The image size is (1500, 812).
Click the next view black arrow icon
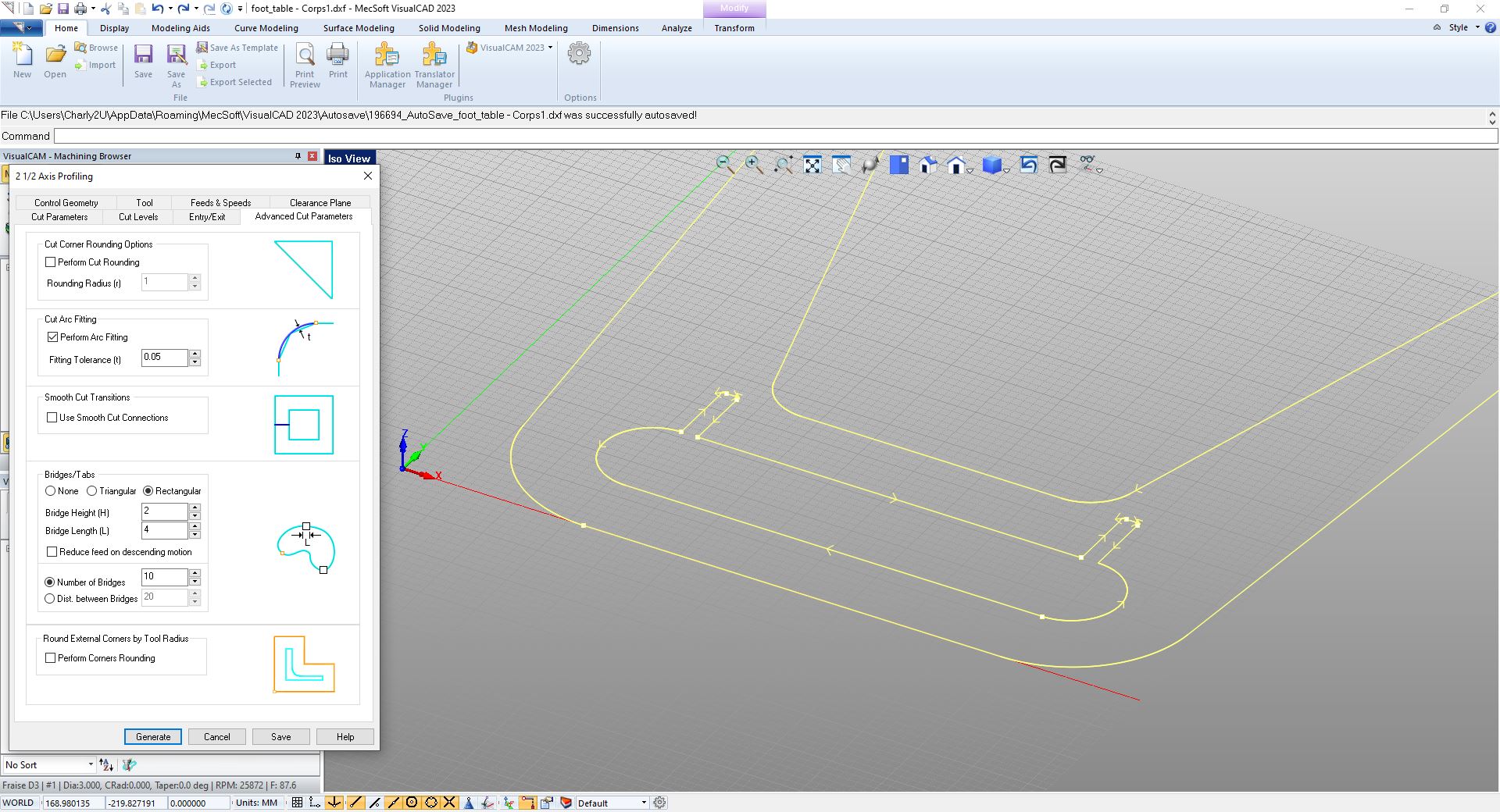pyautogui.click(x=1058, y=165)
